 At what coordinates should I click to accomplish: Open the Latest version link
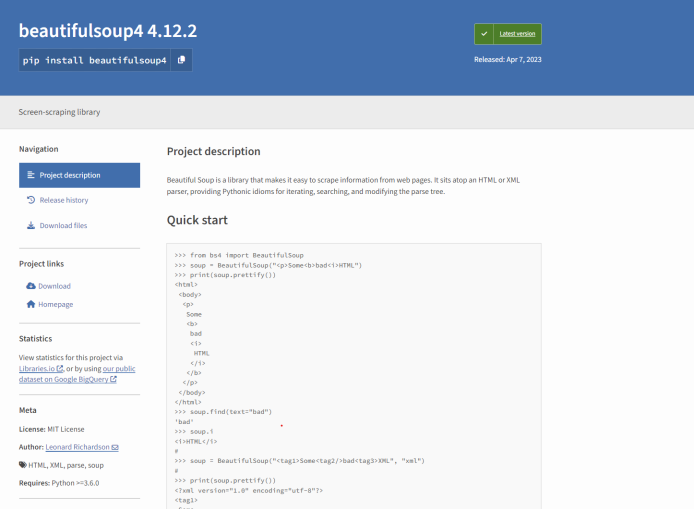[x=517, y=34]
